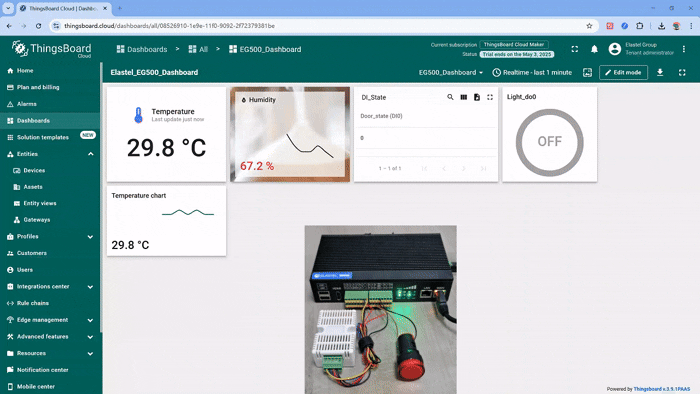Viewport: 700px width, 394px height.
Task: Click the Edit mode button
Action: pos(623,72)
